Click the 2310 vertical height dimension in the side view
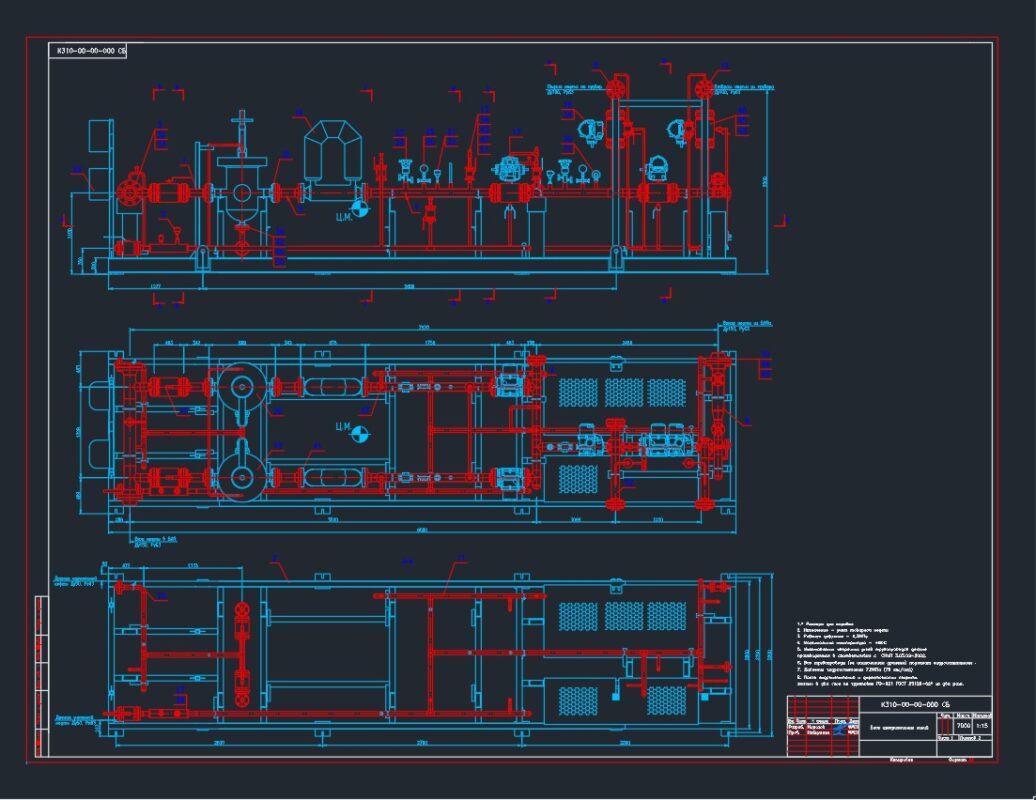 (766, 182)
